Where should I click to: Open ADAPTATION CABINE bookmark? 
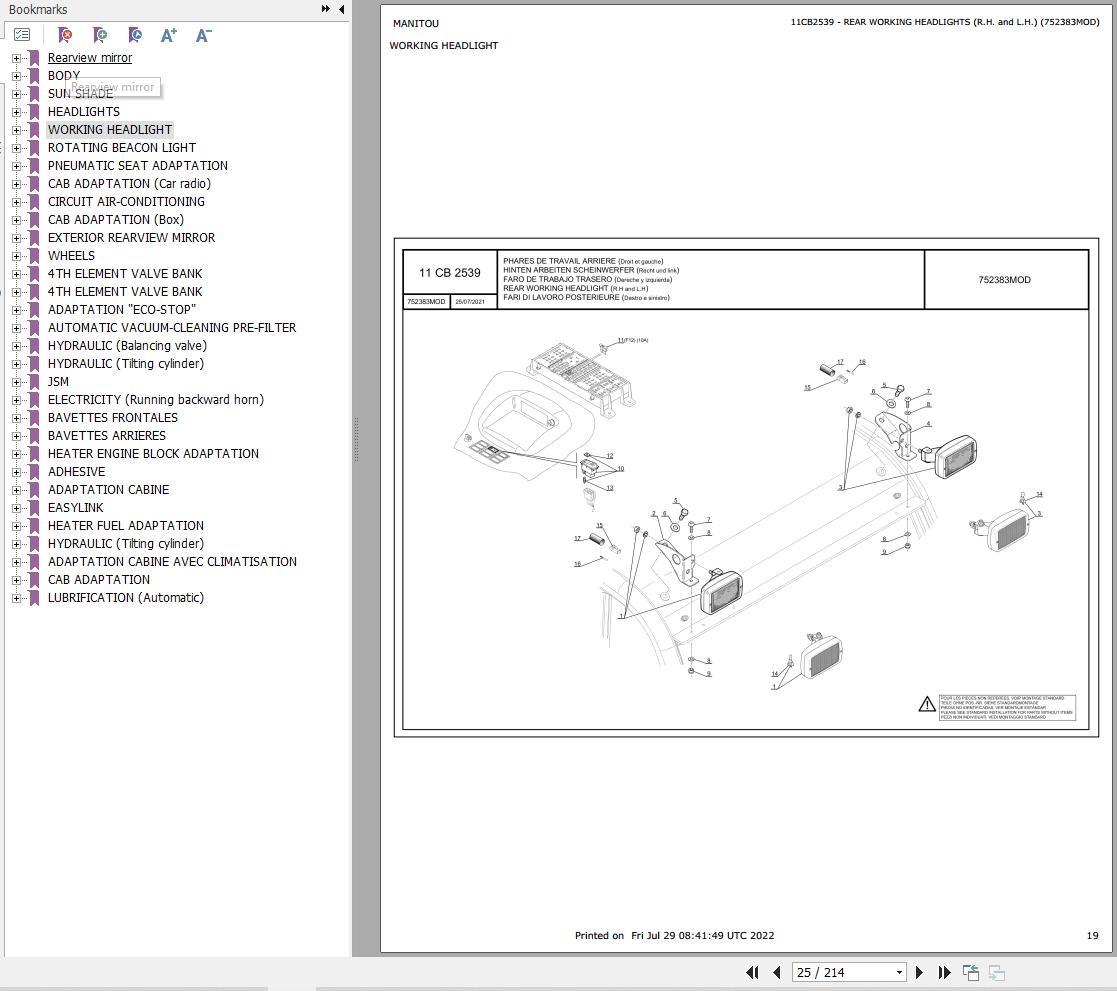coord(108,489)
